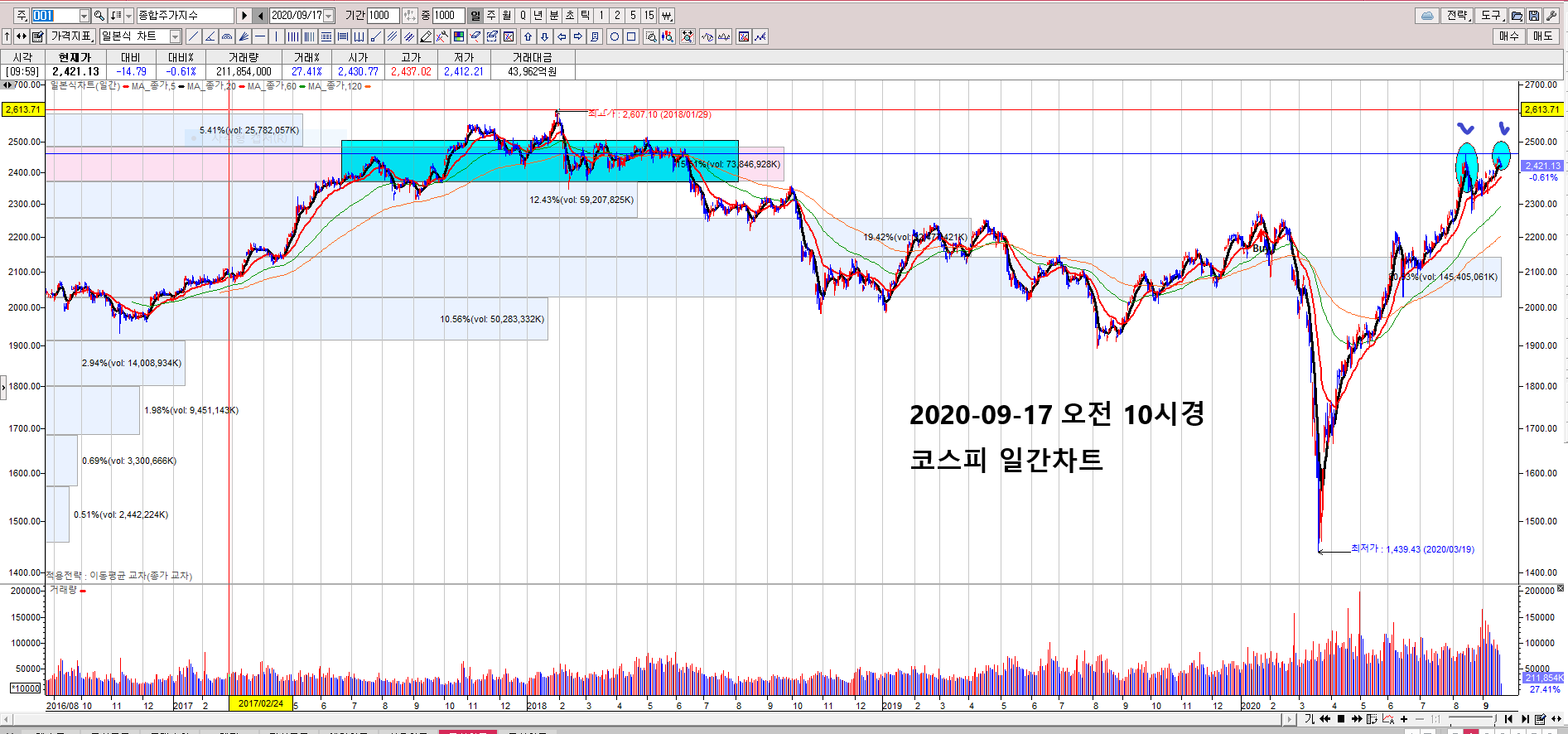Select the second (초) period toggle
The width and height of the screenshot is (1568, 734).
(570, 16)
